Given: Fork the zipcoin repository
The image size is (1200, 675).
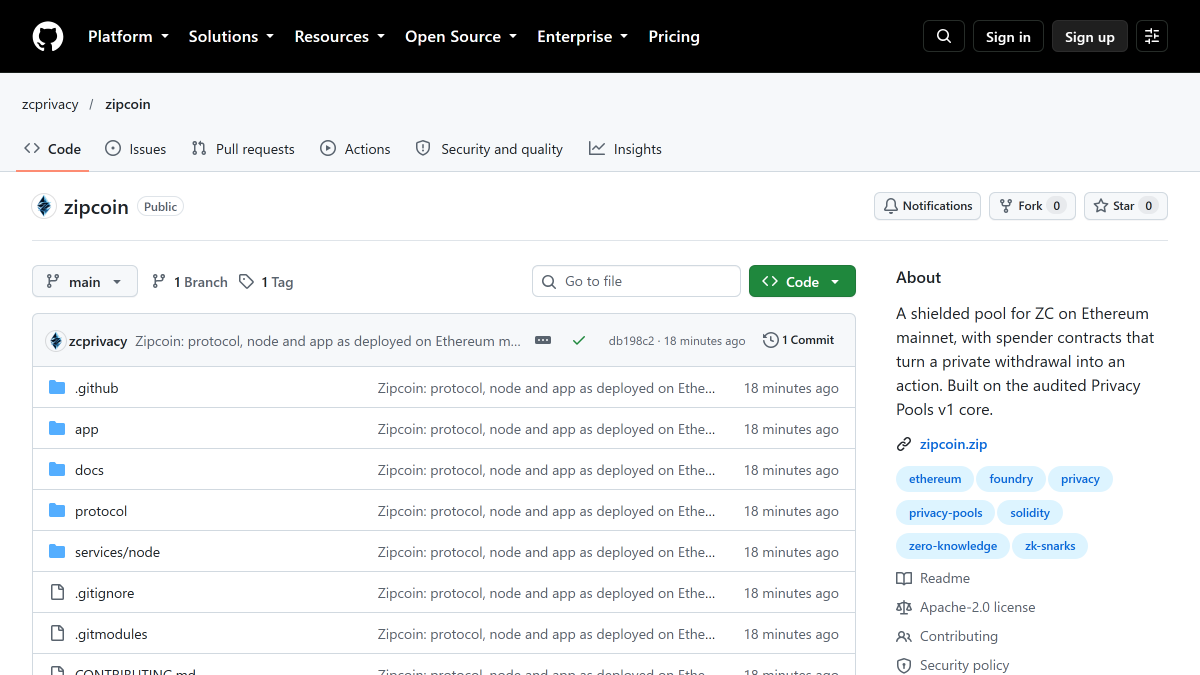Looking at the screenshot, I should (x=1032, y=206).
